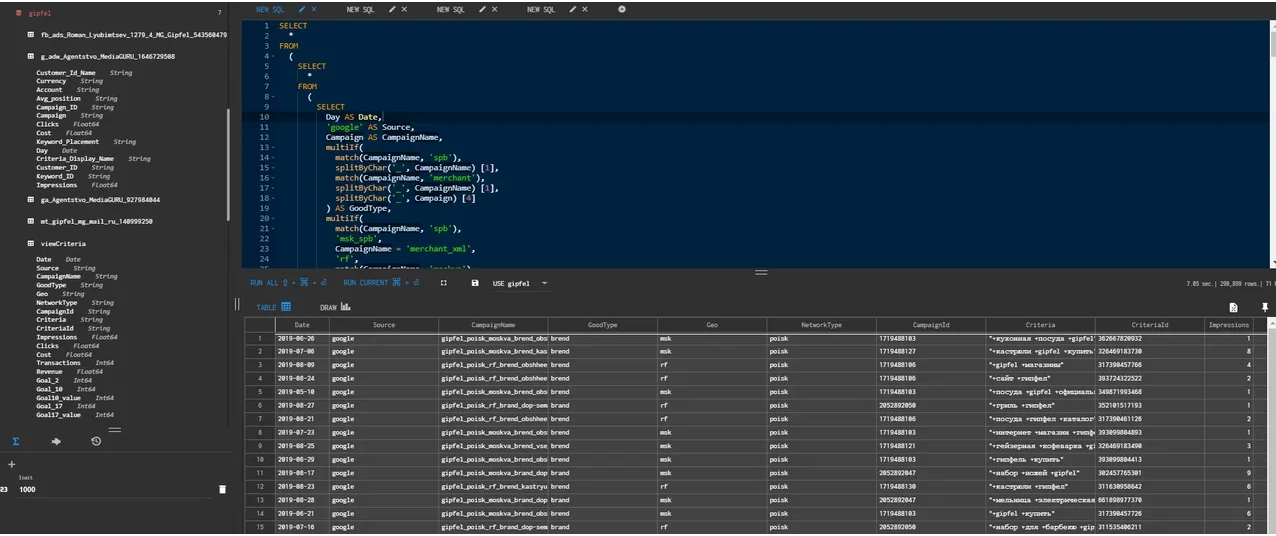Viewport: 1276px width, 536px height.
Task: Open the query history clock icon
Action: [96, 441]
